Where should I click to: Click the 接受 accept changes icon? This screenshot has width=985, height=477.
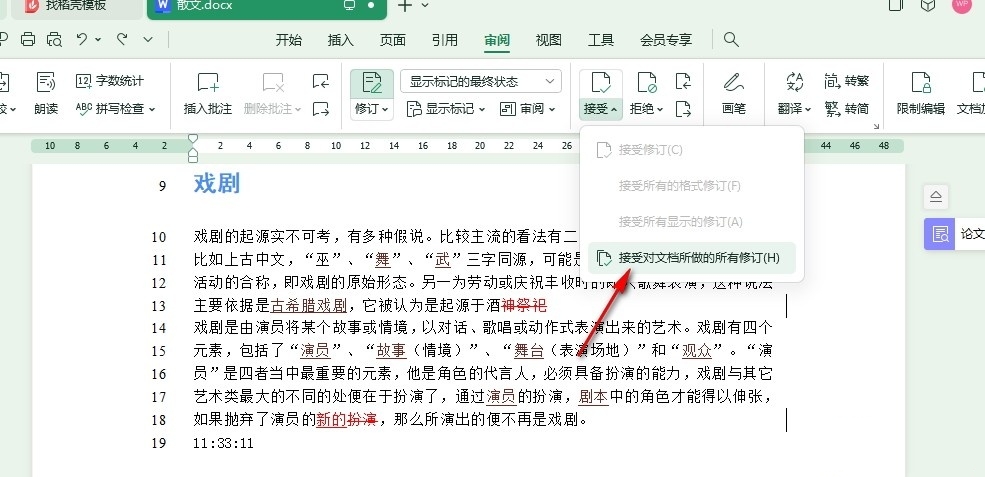pos(601,82)
